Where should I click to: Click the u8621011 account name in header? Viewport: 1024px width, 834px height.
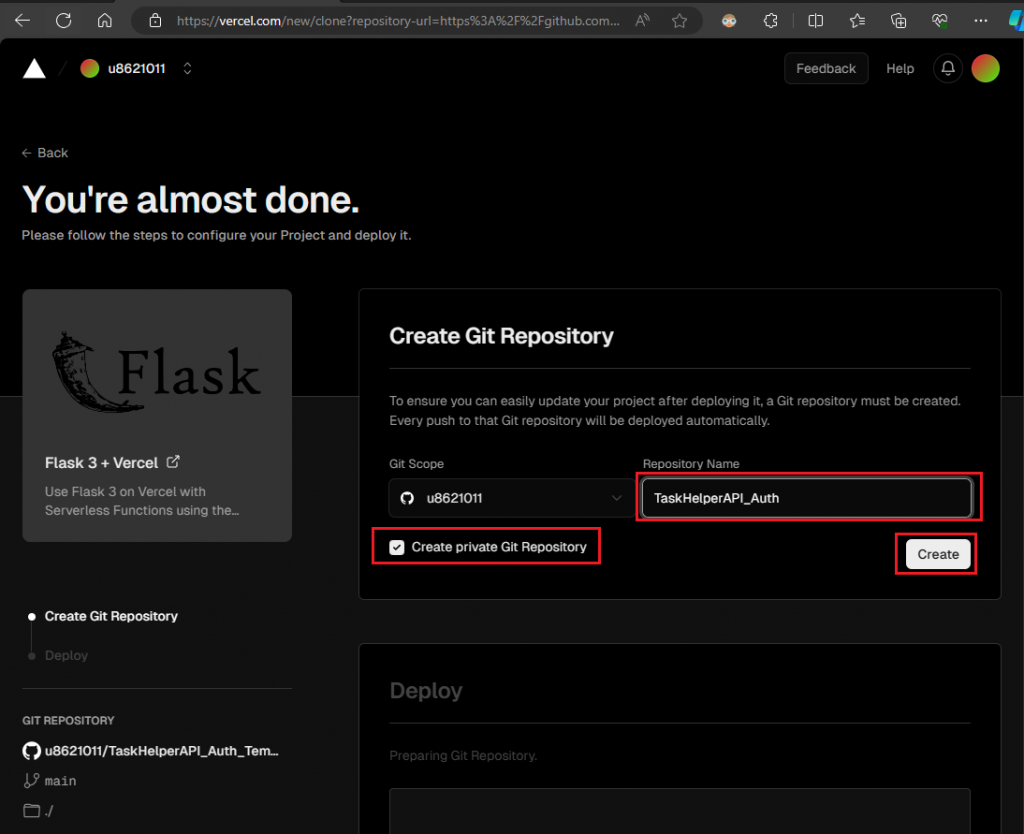pos(136,69)
